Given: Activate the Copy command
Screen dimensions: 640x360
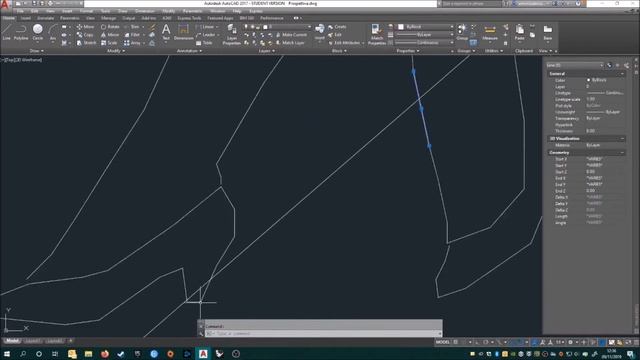Looking at the screenshot, I should [x=85, y=35].
